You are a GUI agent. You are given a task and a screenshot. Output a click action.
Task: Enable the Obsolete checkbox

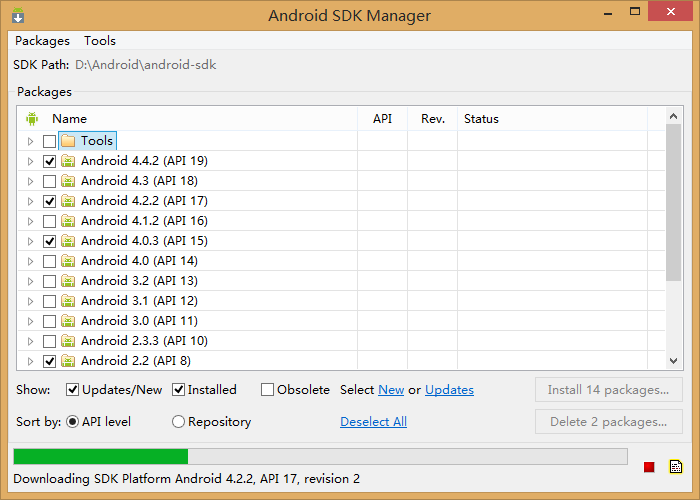pyautogui.click(x=267, y=390)
